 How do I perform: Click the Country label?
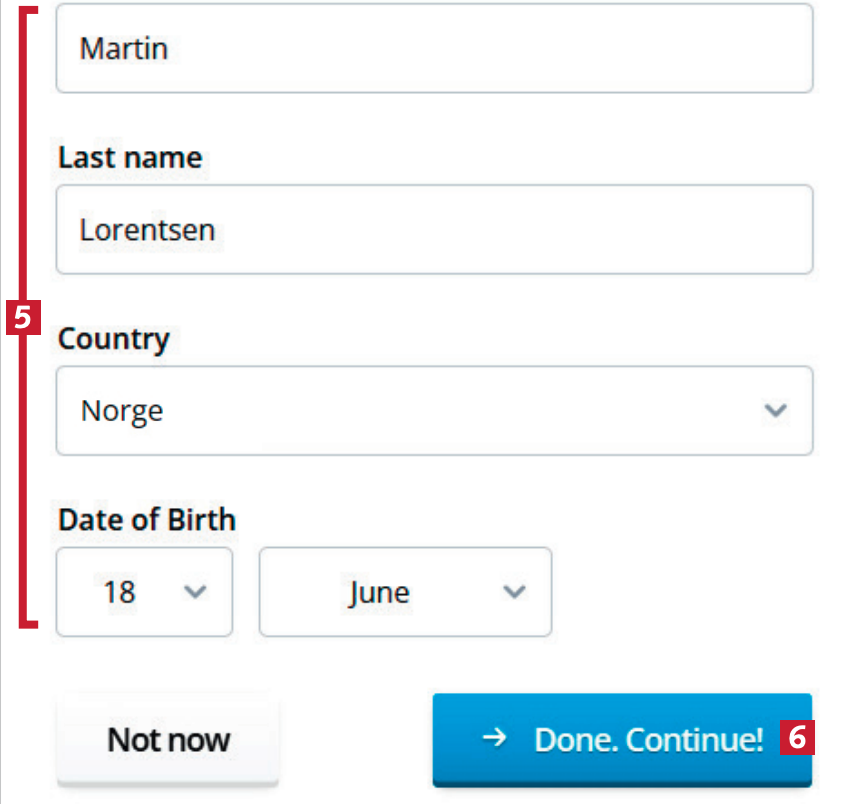coord(114,339)
